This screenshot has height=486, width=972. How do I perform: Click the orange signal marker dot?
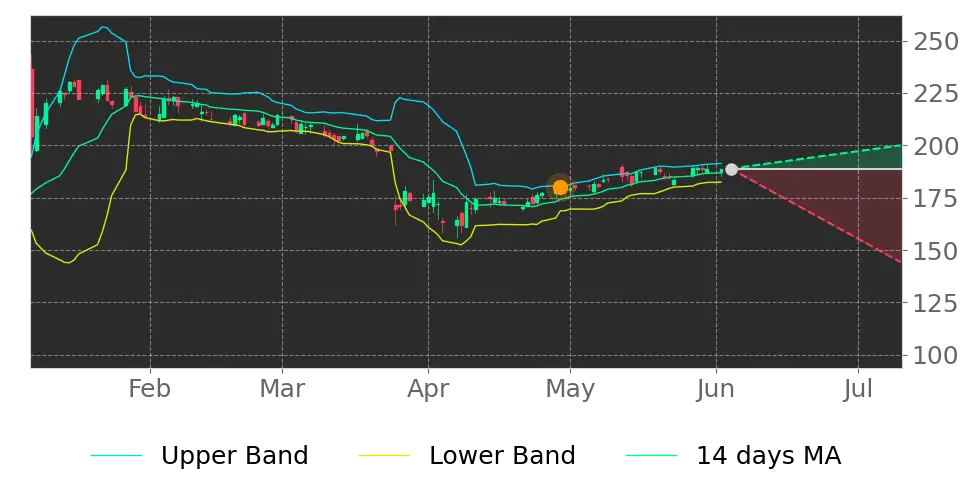coord(560,188)
